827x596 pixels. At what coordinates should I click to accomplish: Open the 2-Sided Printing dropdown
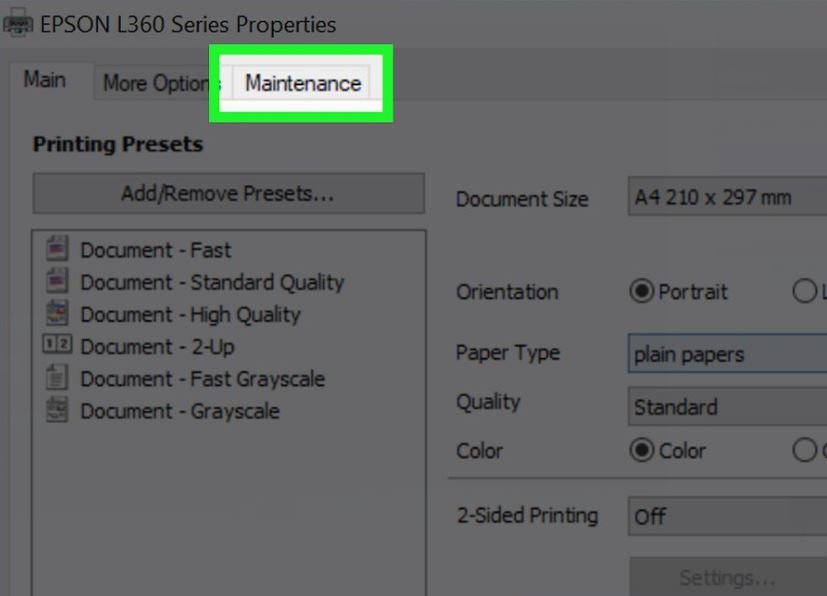[727, 516]
